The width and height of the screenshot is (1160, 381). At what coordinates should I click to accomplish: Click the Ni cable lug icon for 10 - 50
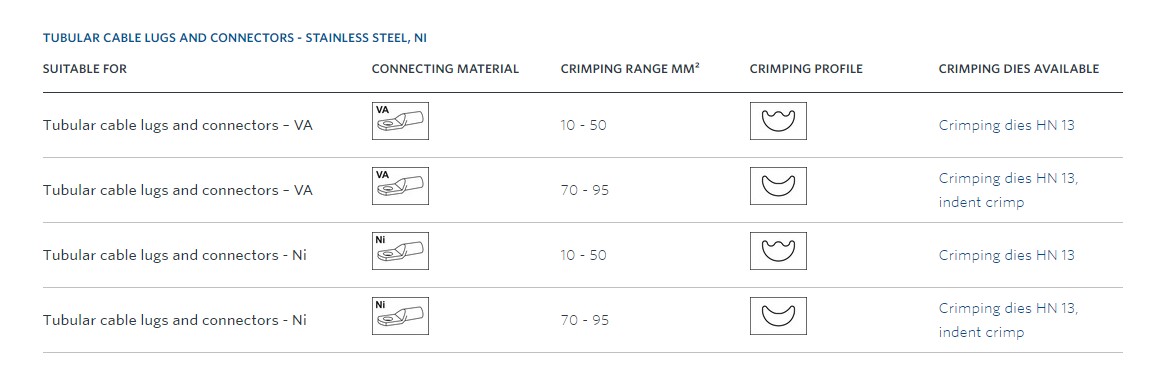pyautogui.click(x=400, y=252)
